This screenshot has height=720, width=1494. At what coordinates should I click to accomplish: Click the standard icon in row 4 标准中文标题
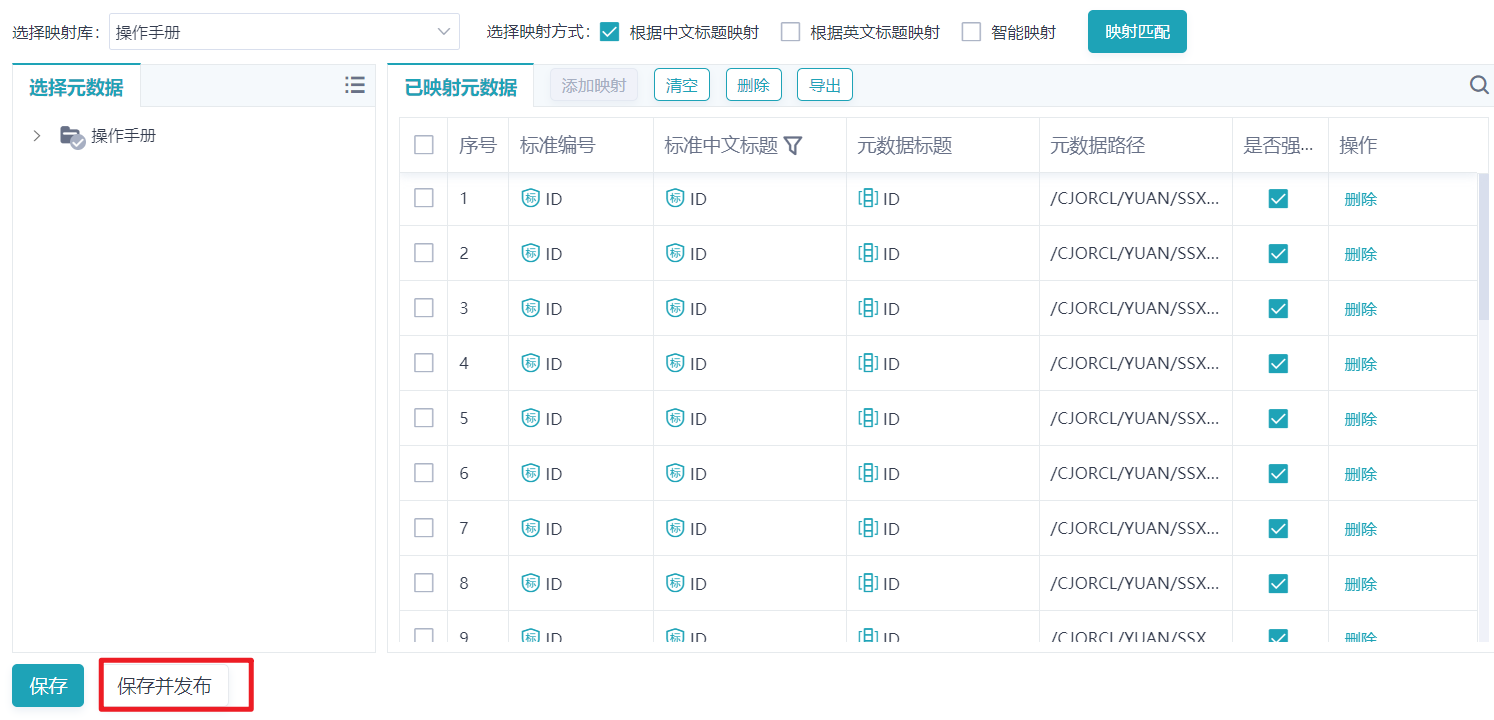[675, 364]
